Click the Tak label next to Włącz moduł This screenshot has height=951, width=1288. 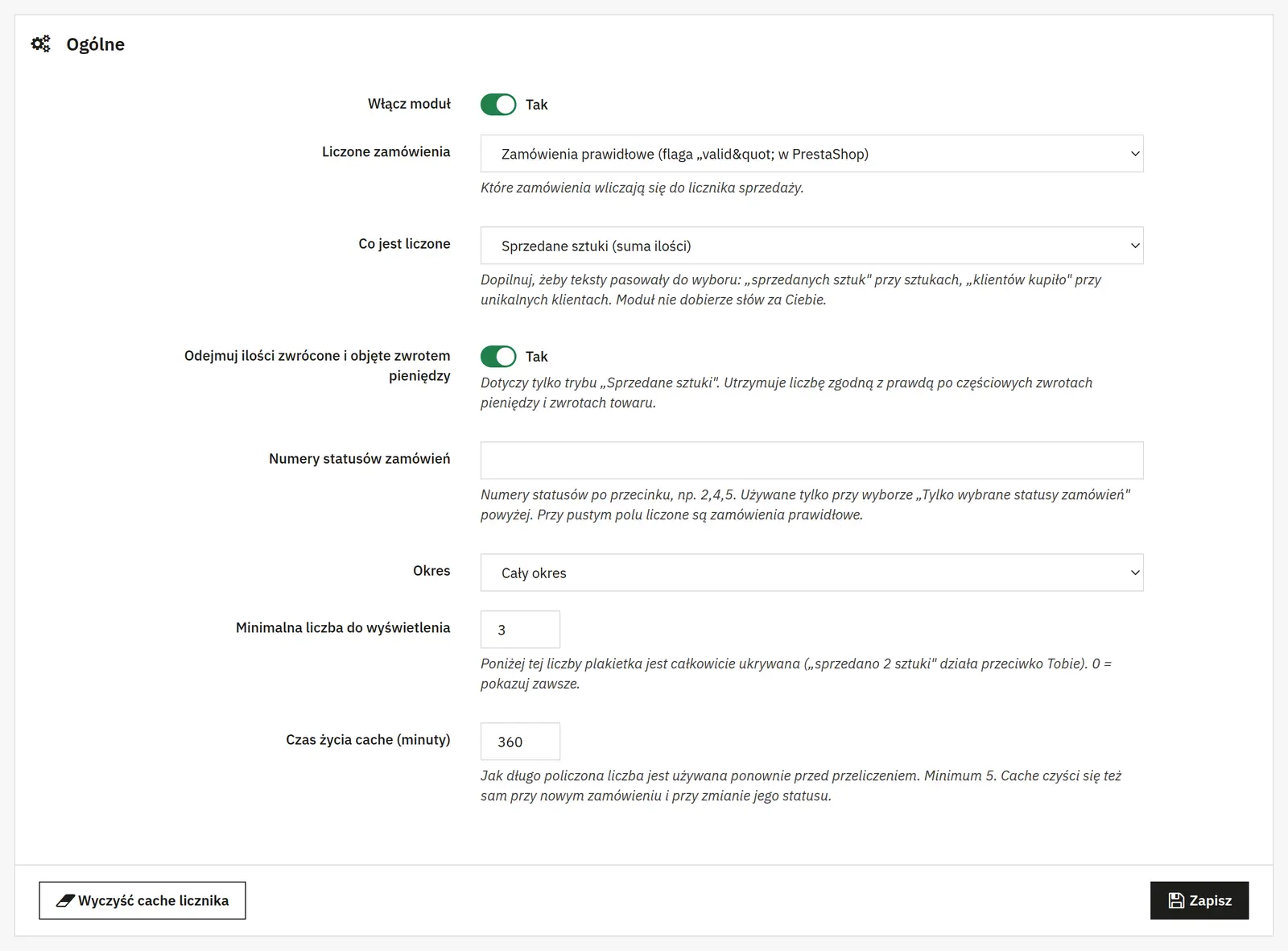(536, 105)
